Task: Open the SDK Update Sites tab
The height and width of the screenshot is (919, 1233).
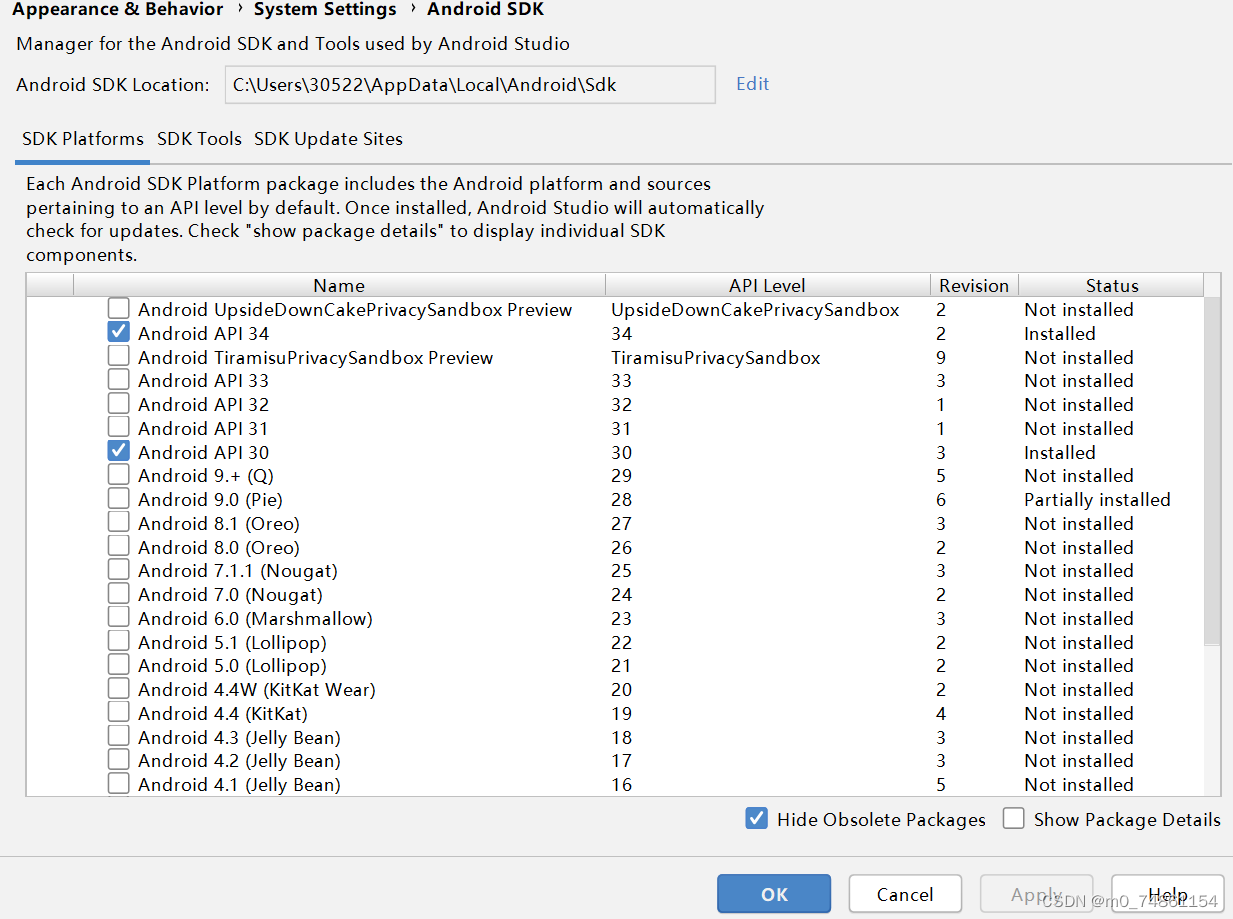Action: coord(328,139)
